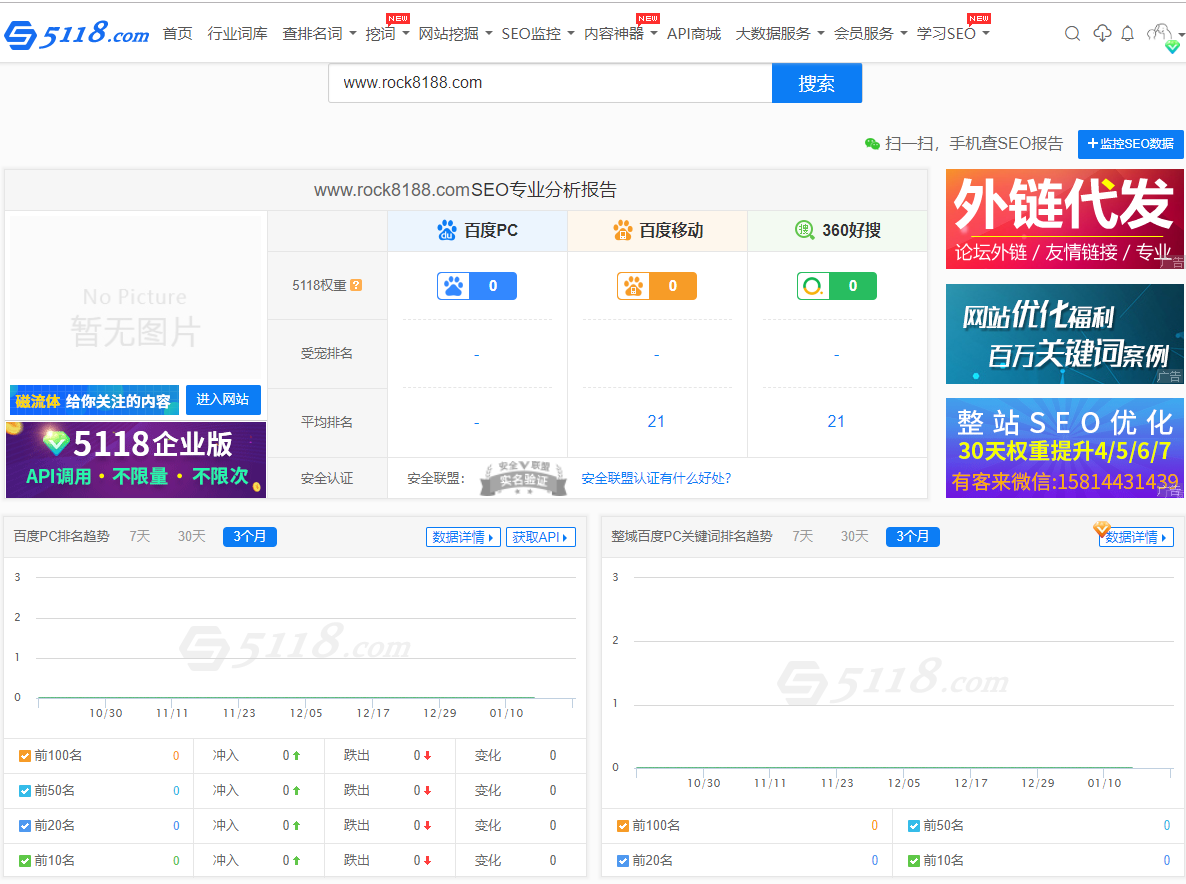Open the 整站SEO优化 advertisement banner
1186x884 pixels.
[x=1065, y=448]
